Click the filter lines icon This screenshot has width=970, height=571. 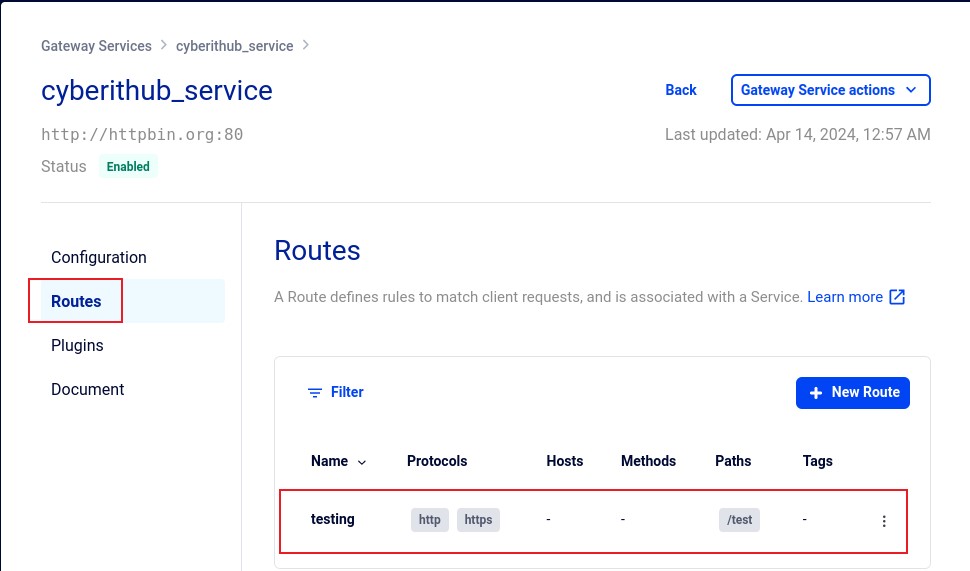pos(315,393)
